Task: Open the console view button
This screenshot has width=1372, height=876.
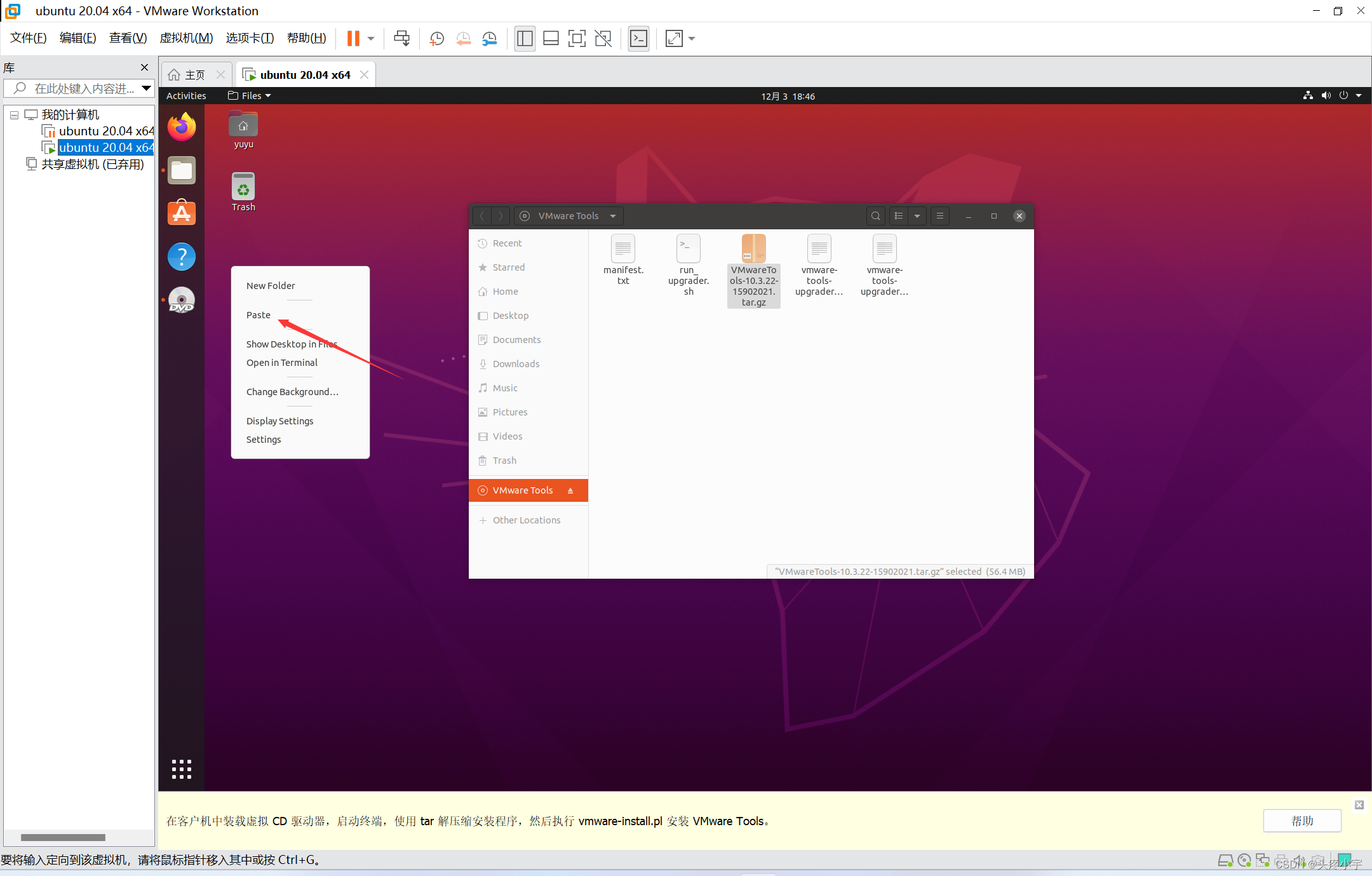Action: point(638,39)
